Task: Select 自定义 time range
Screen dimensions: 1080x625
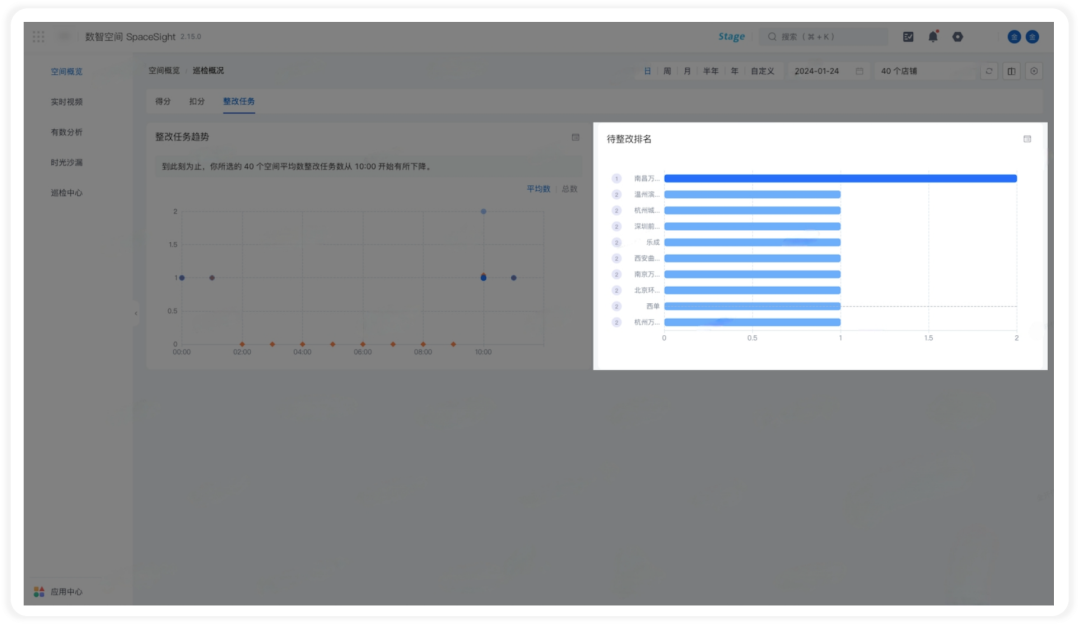Action: (762, 71)
